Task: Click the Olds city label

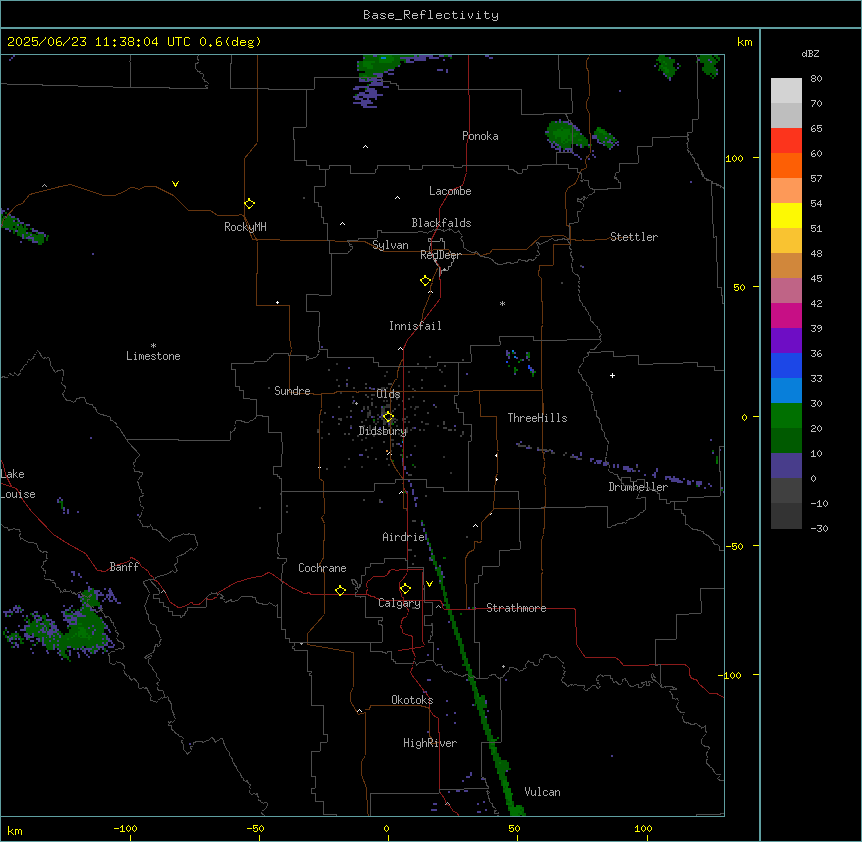Action: 388,394
